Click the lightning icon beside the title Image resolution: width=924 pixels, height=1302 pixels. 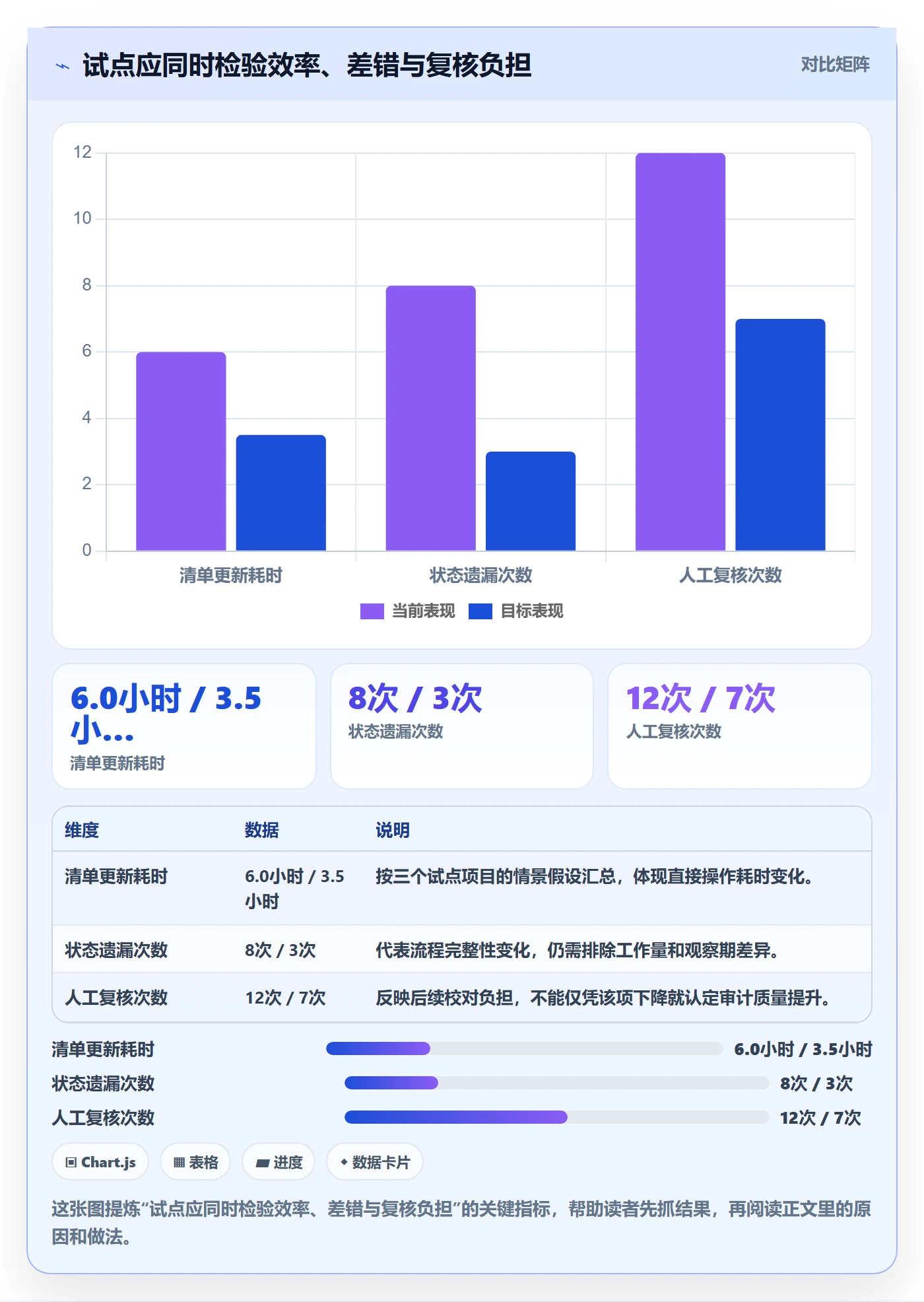(63, 66)
